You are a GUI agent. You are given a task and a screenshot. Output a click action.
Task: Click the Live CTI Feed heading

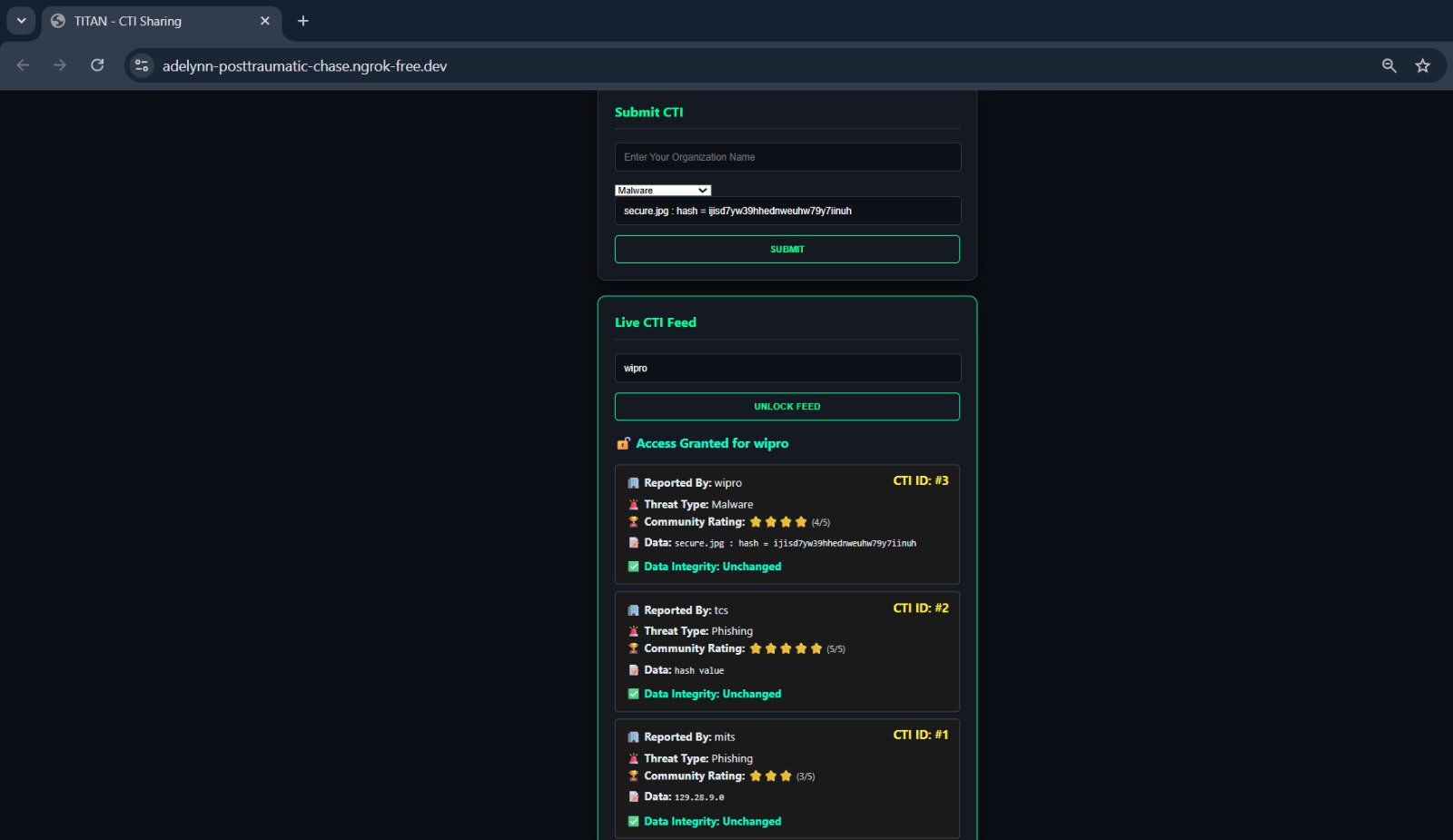point(656,322)
